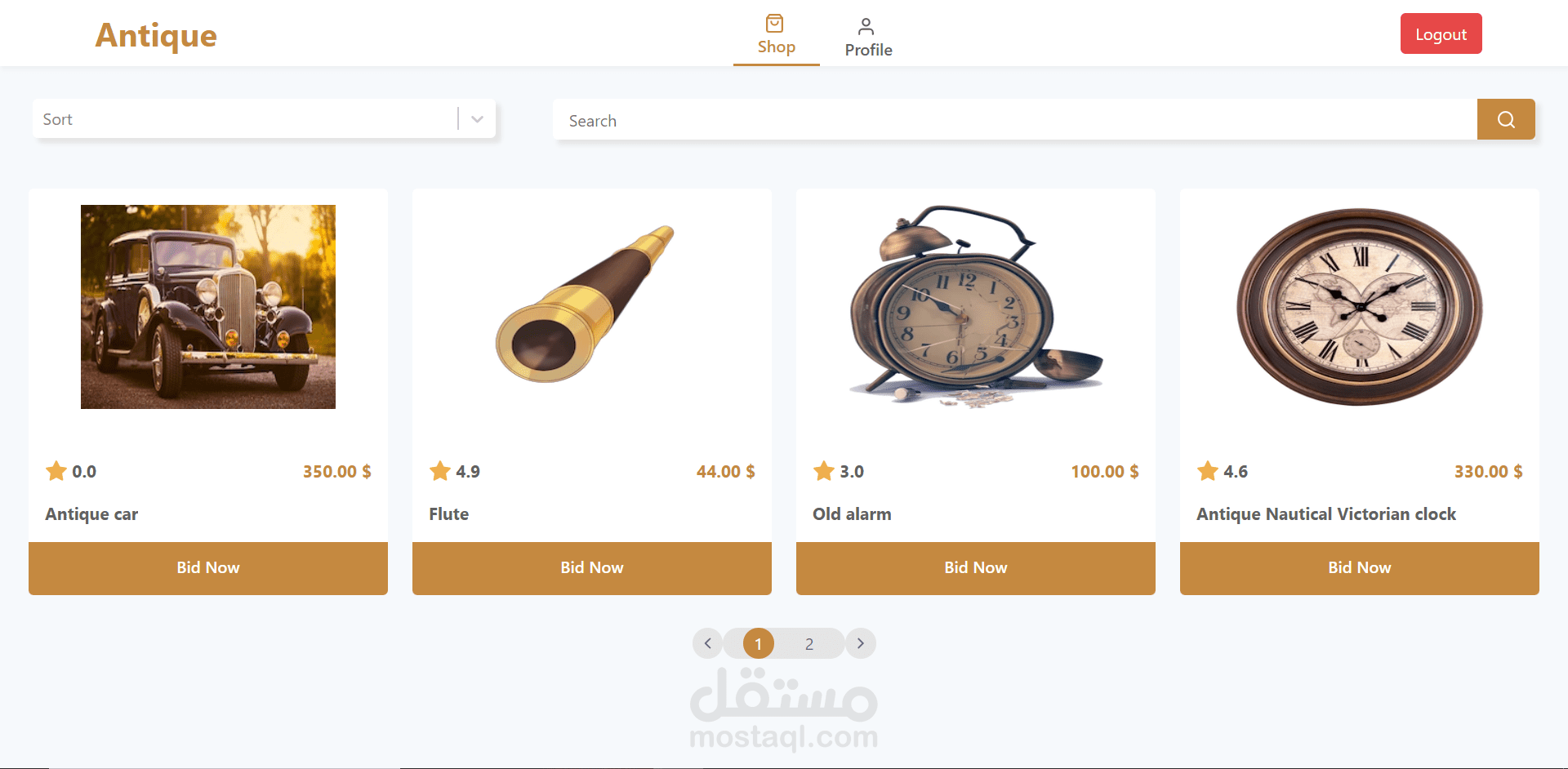Select page 2 in pagination
The width and height of the screenshot is (1568, 769).
coord(809,644)
